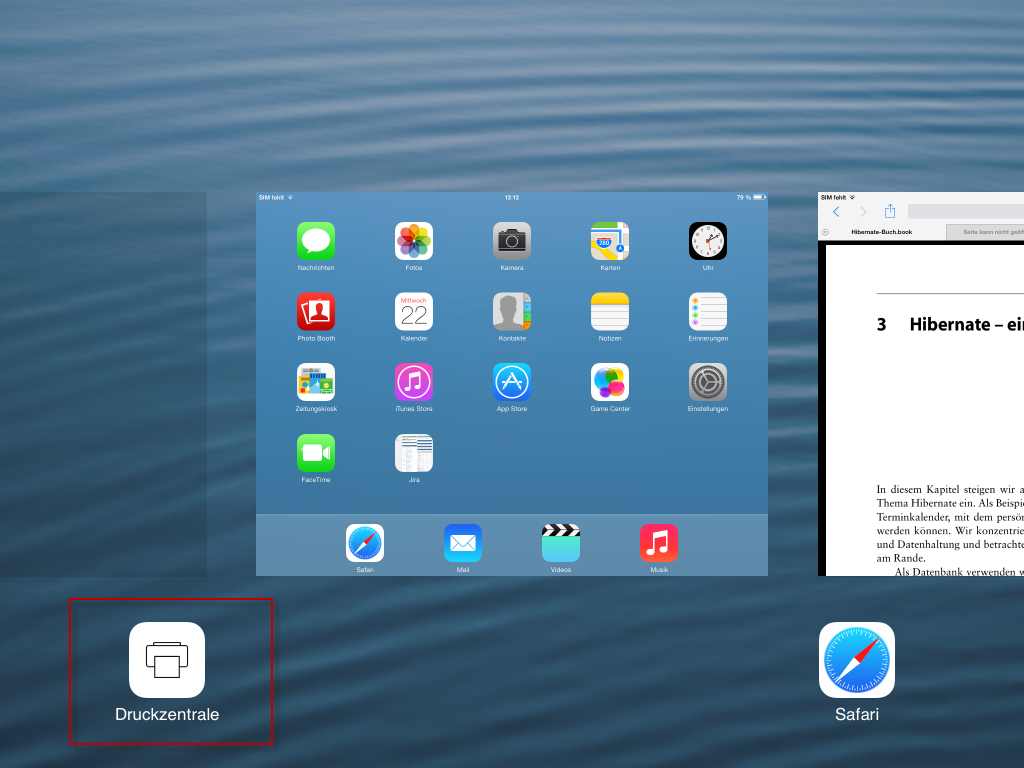The width and height of the screenshot is (1024, 768).
Task: Tap the share button in Safari preview
Action: (890, 211)
